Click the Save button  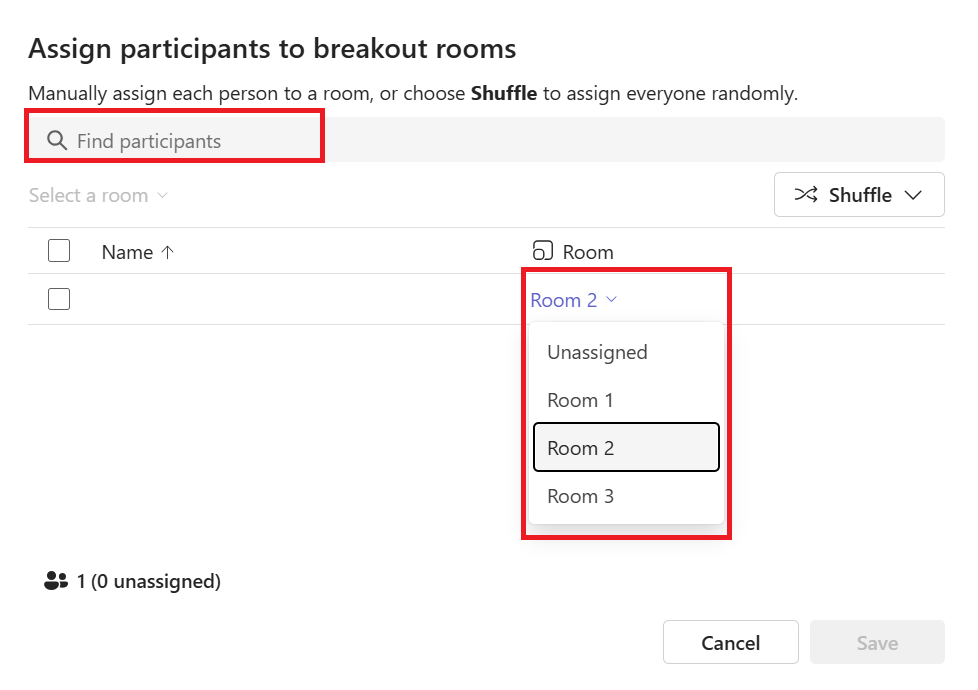[877, 643]
